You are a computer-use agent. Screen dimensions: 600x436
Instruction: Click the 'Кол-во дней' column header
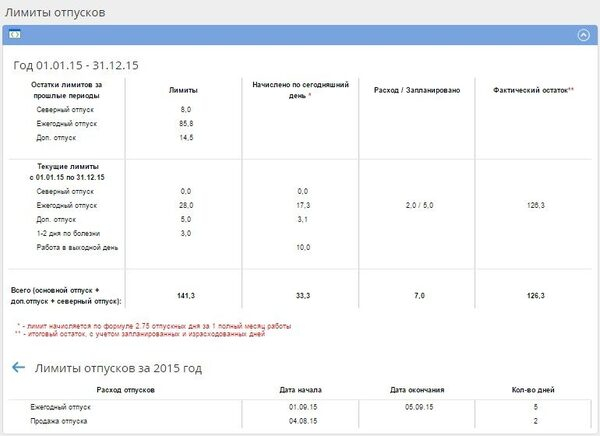coord(533,390)
